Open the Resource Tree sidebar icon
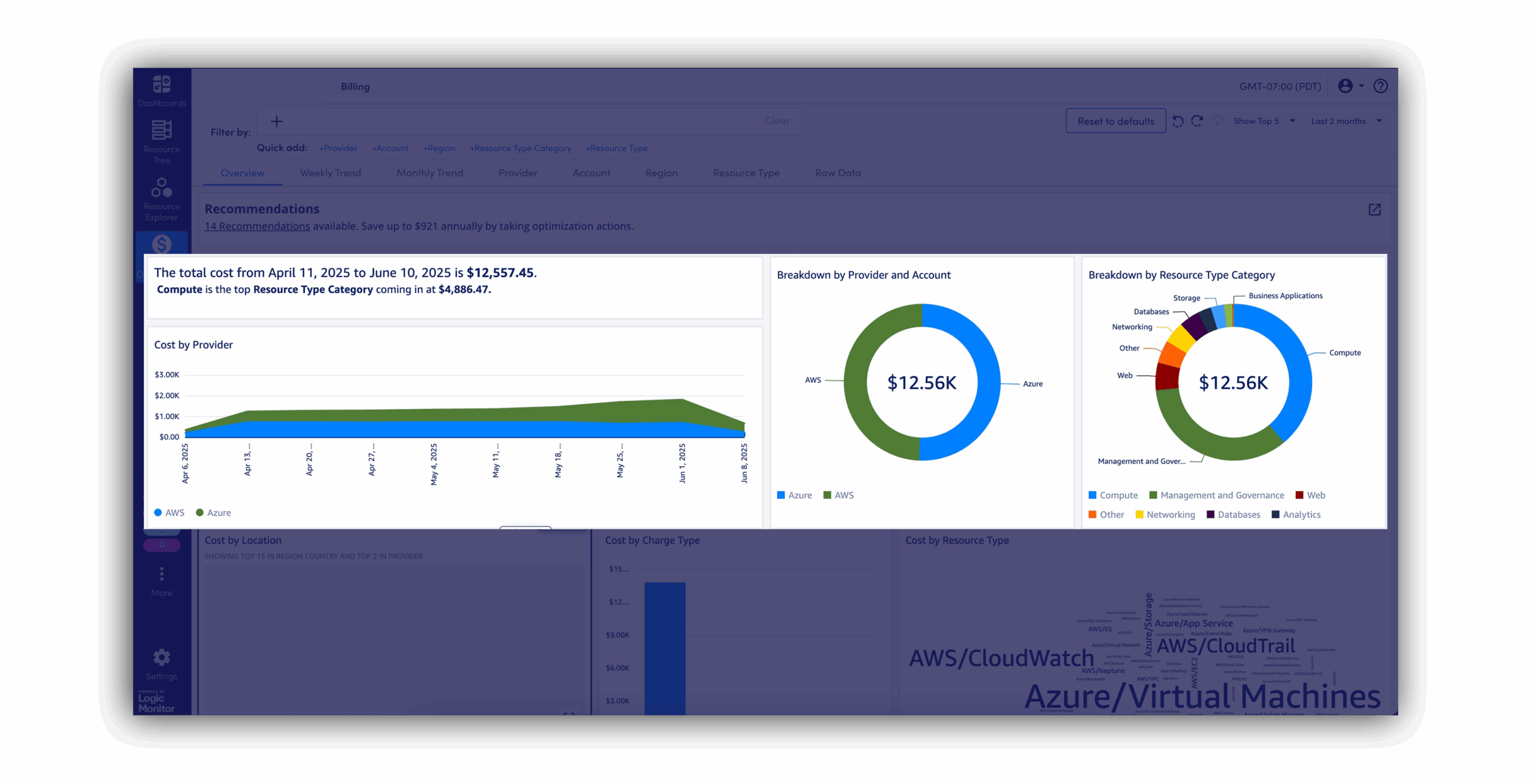1533x784 pixels. click(162, 142)
